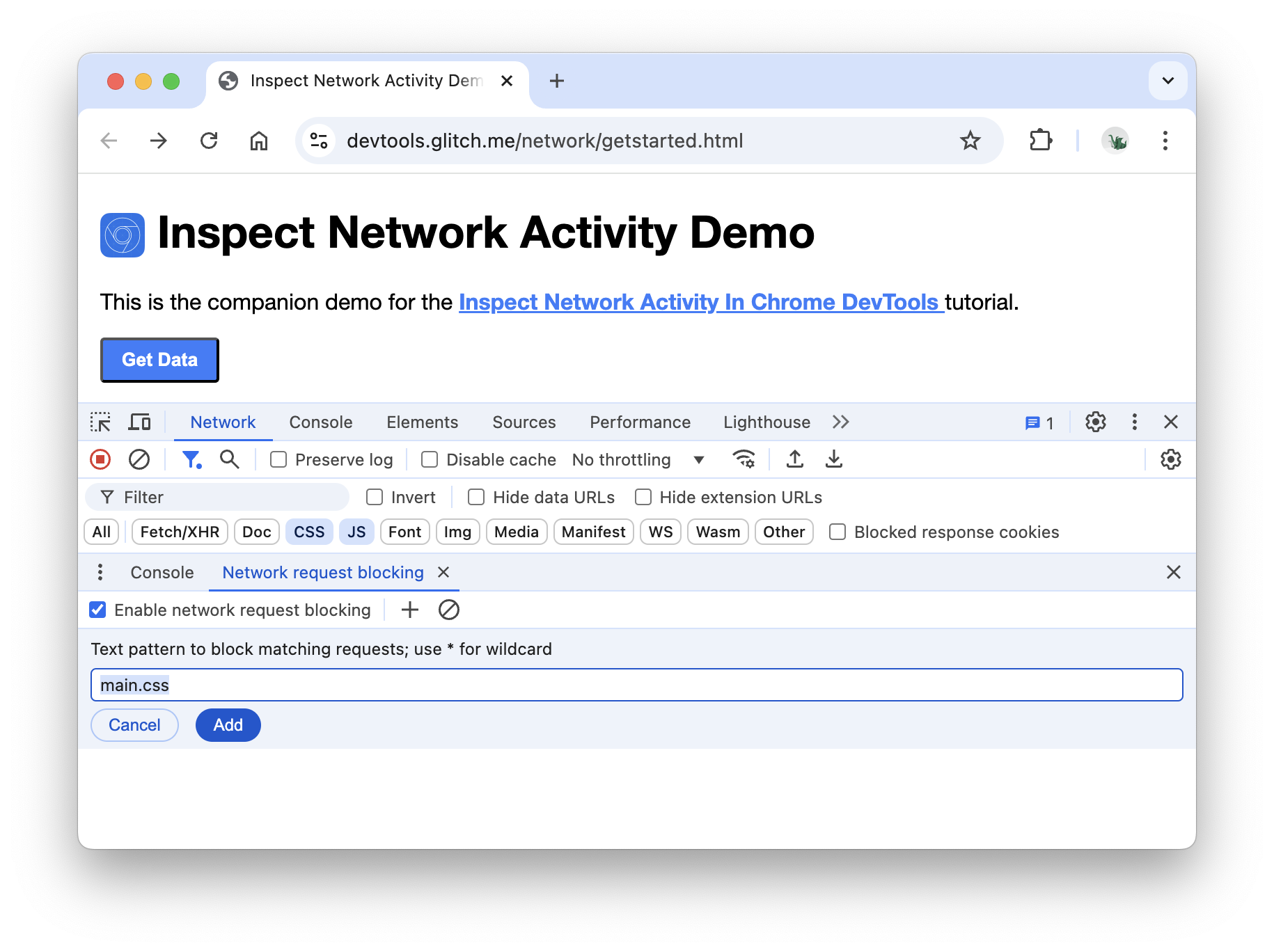Export the network log as HAR

[833, 459]
